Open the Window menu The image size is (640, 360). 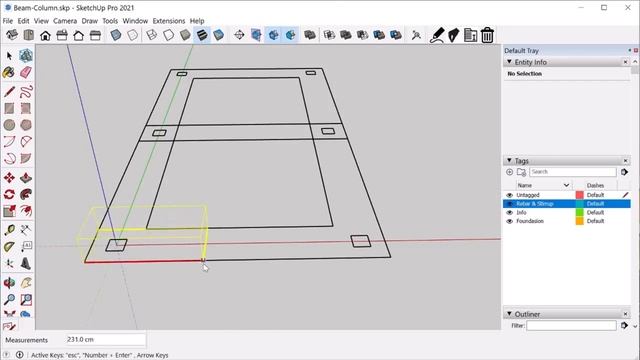135,21
